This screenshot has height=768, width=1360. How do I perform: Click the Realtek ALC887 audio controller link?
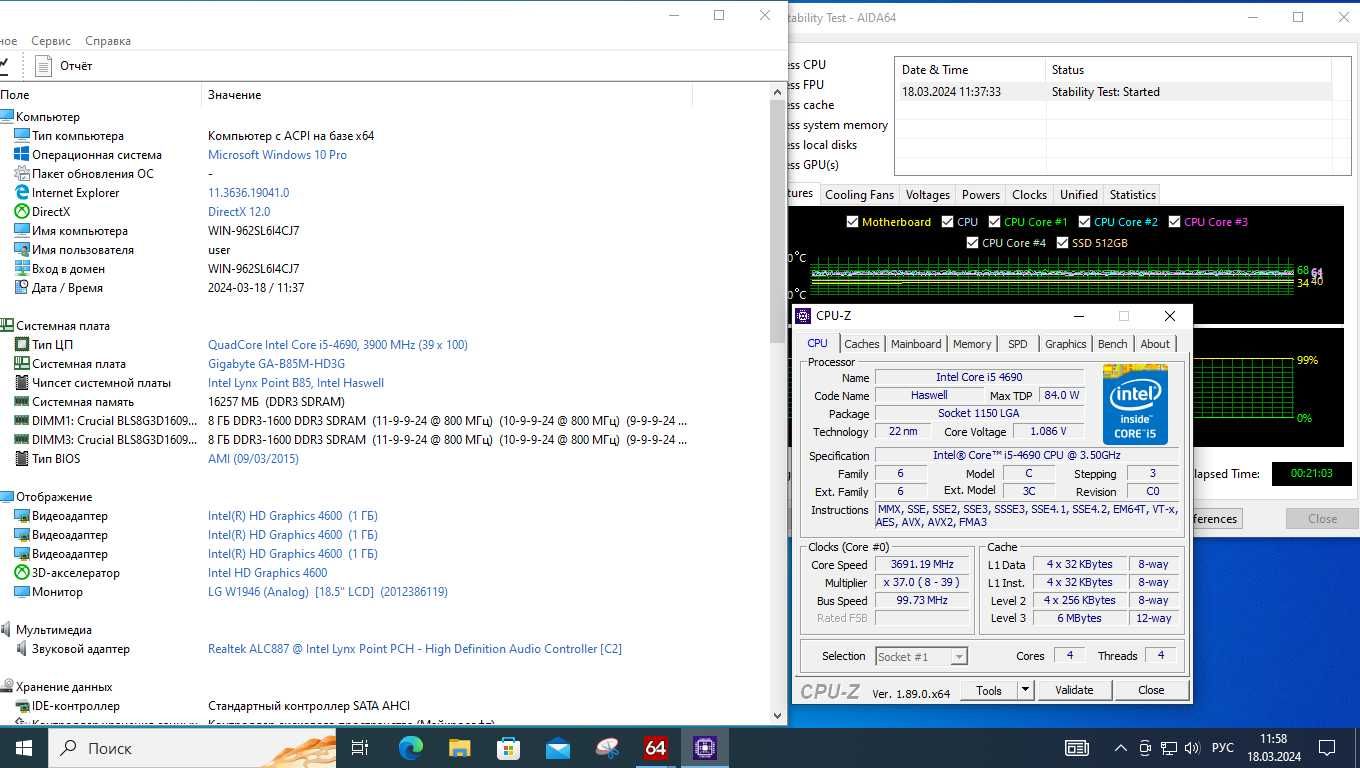(x=415, y=649)
